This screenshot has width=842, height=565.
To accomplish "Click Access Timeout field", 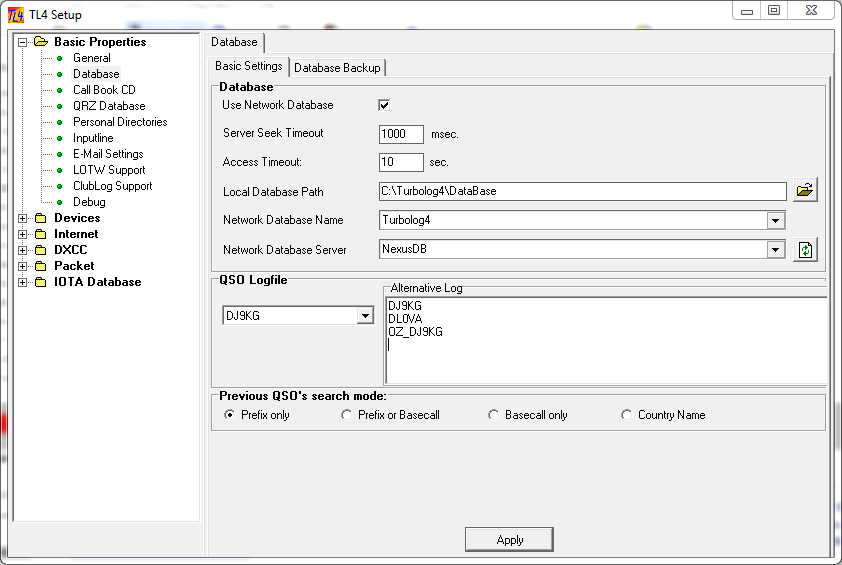I will 401,162.
